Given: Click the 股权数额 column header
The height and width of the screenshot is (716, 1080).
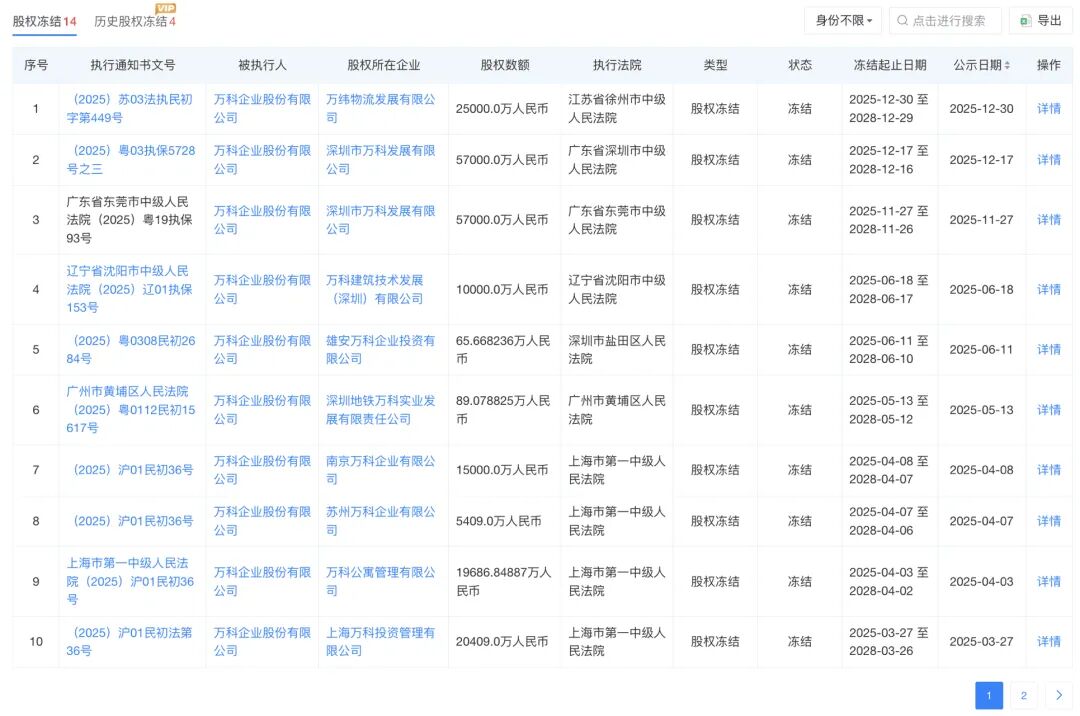Looking at the screenshot, I should tap(505, 65).
